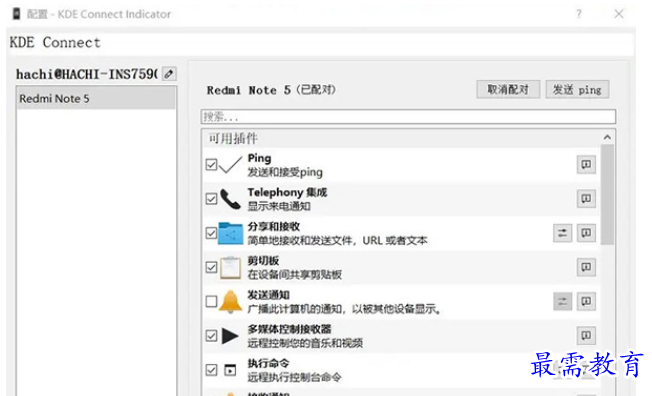
Task: Uncheck the 多媒体控制接收器 checkbox
Action: coord(211,335)
